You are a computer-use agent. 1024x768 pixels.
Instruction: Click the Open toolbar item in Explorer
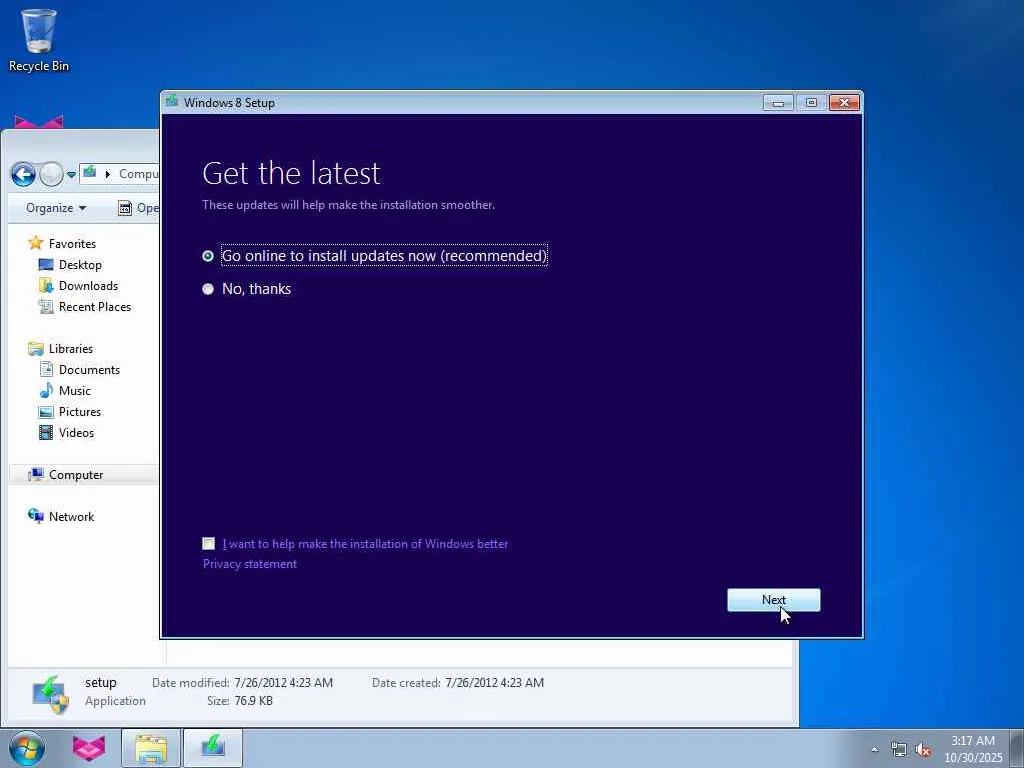coord(138,208)
